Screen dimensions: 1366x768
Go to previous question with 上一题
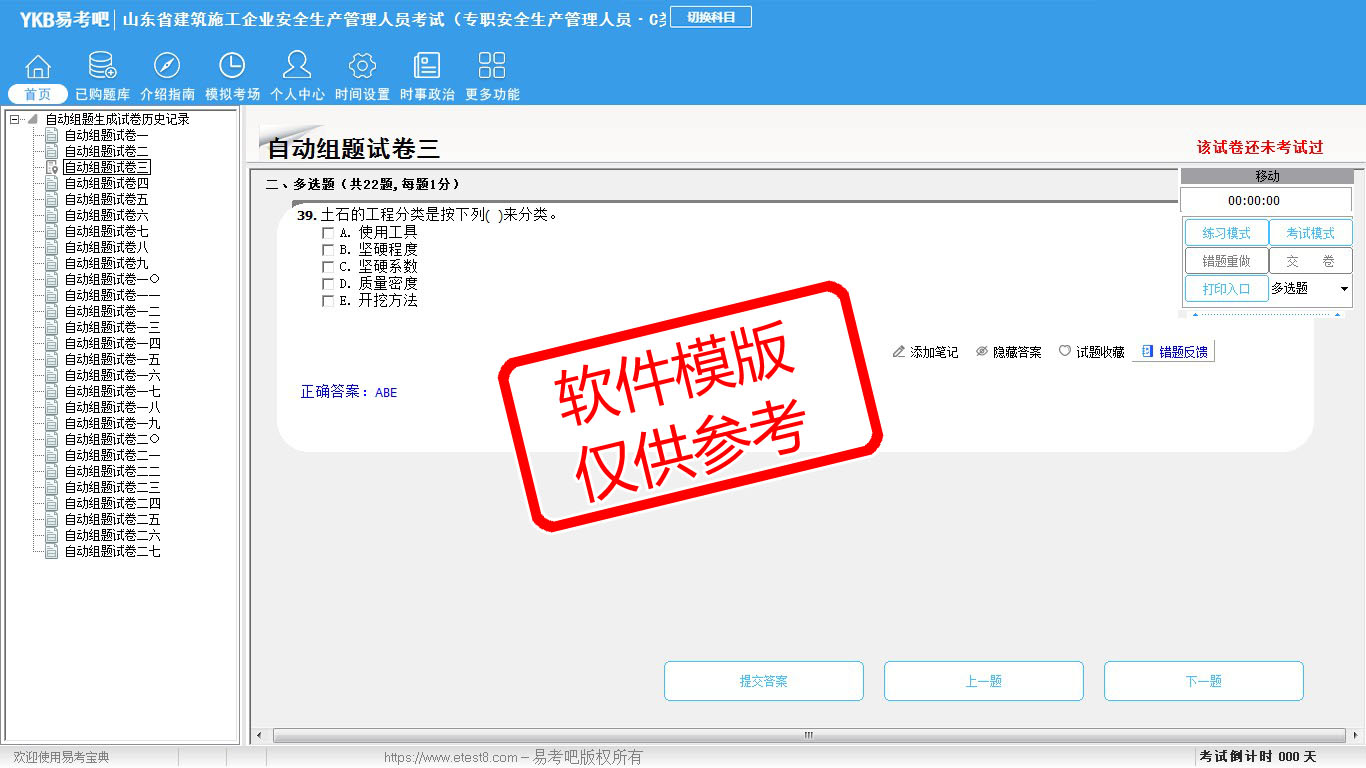coord(984,681)
